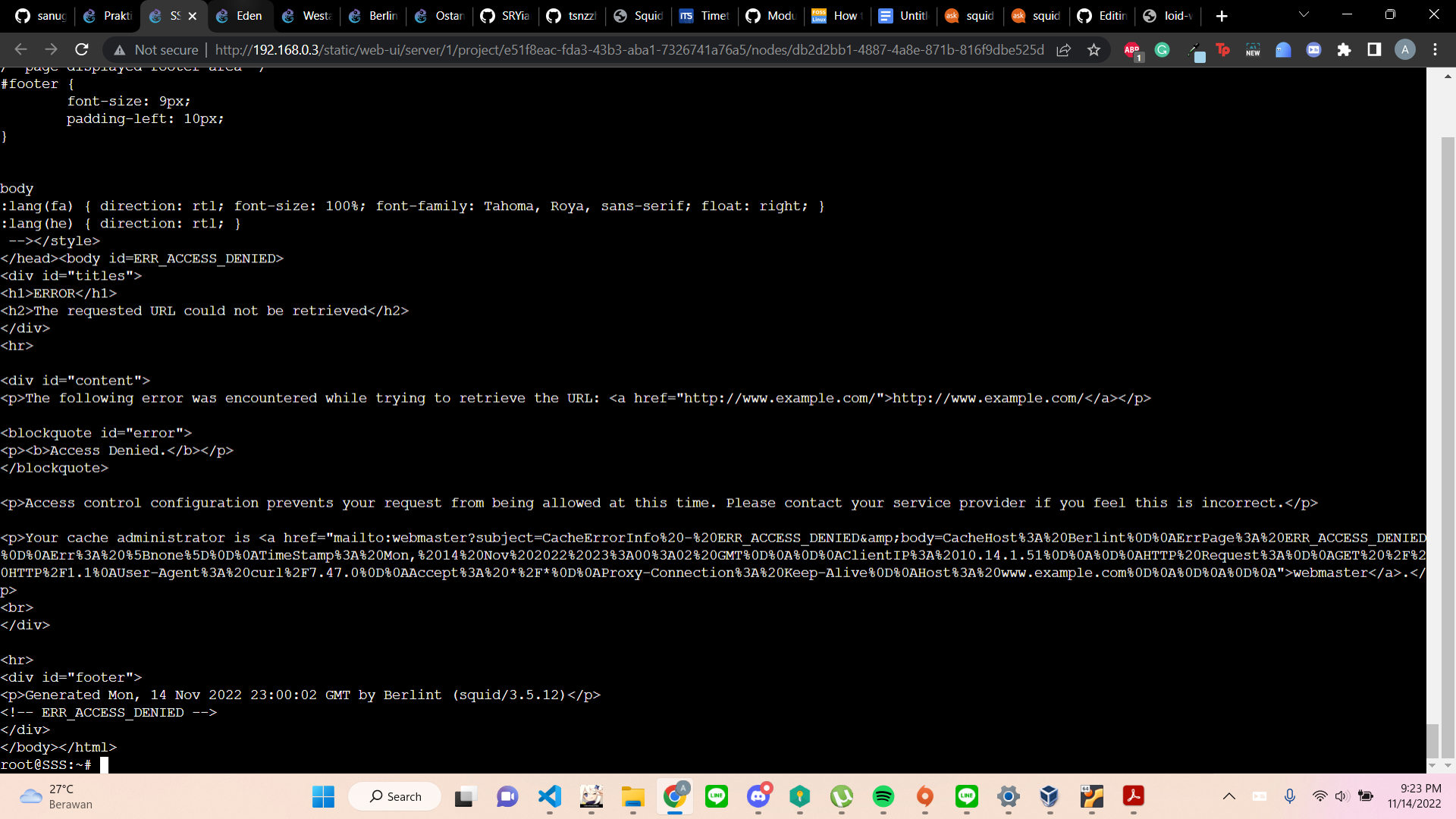Switch to the Eden browser tab

click(x=240, y=15)
